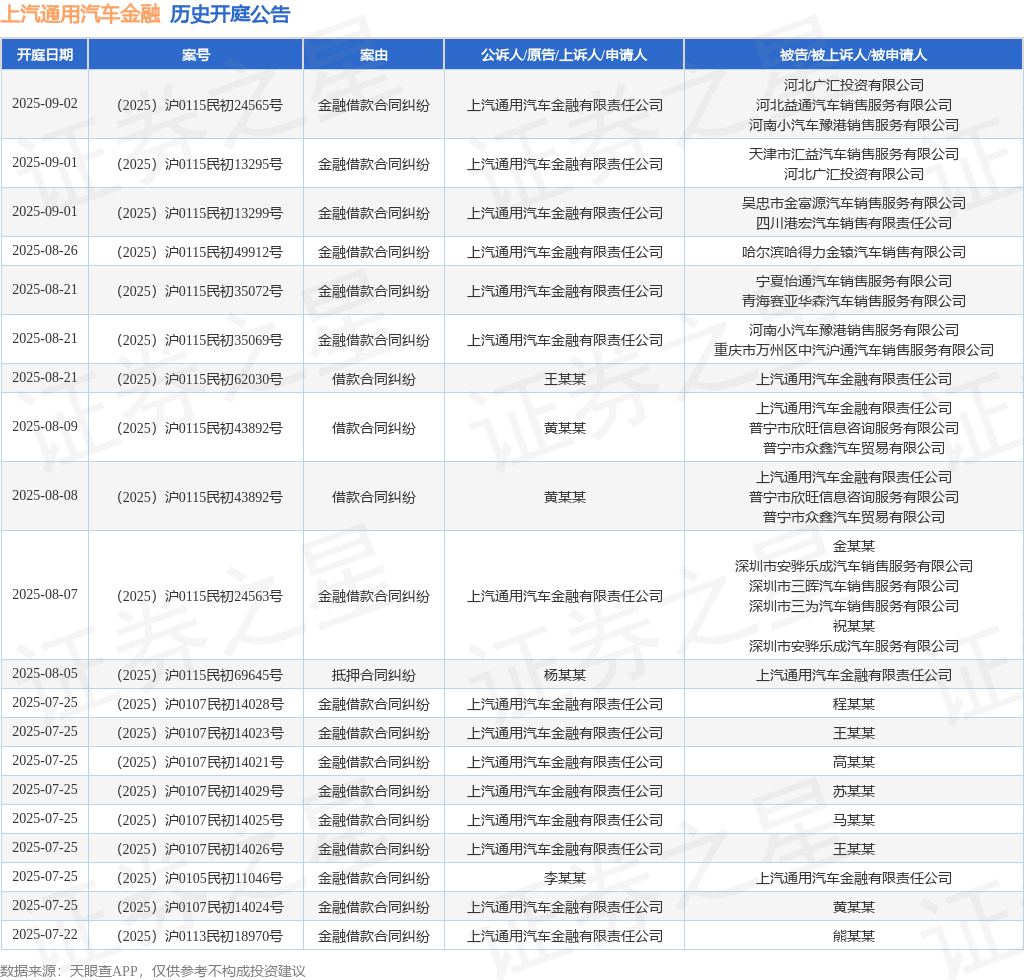Click the date 2025-08-26
Screen dimensions: 1024x980
click(44, 251)
